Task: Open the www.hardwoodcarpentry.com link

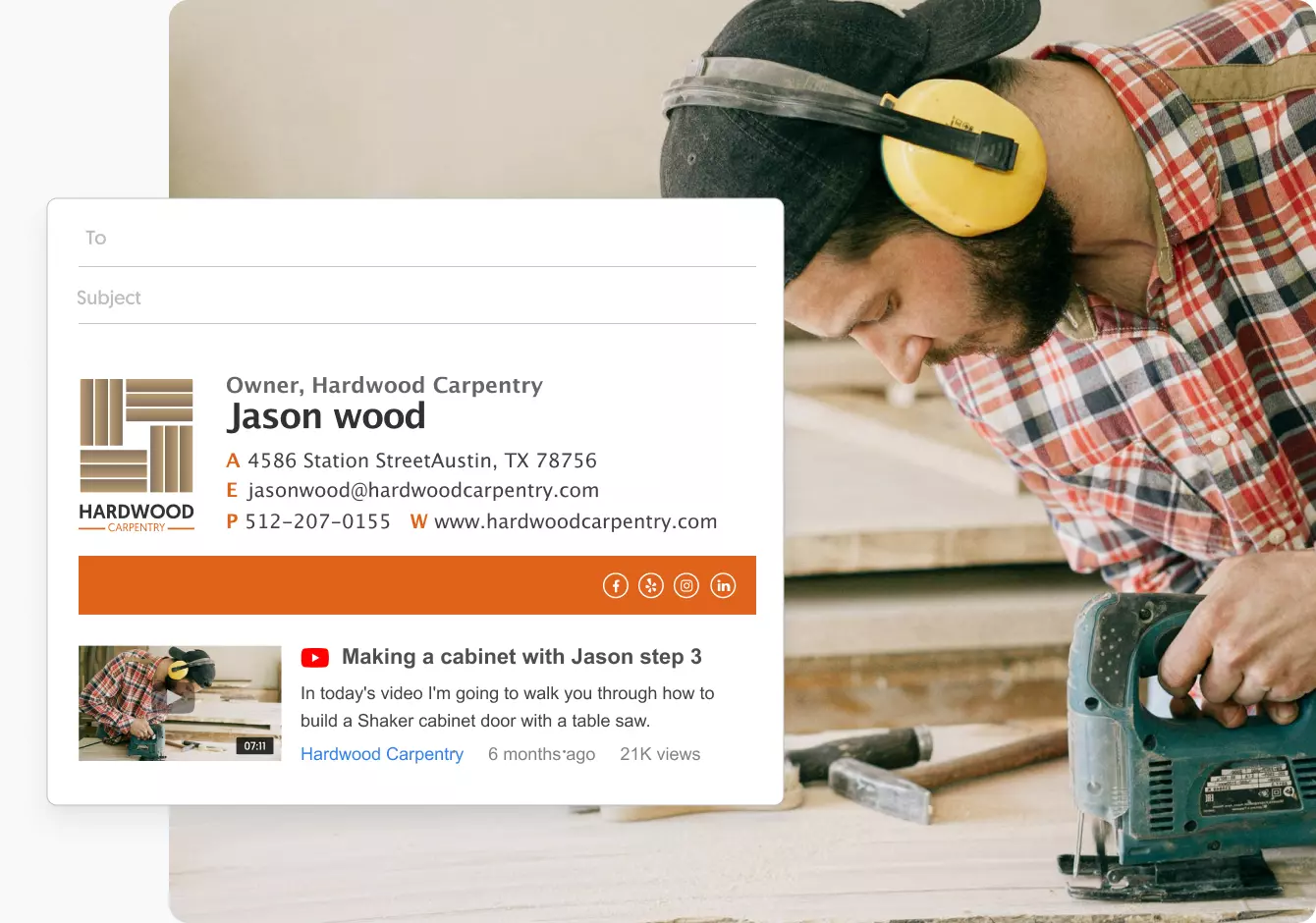Action: [x=577, y=521]
